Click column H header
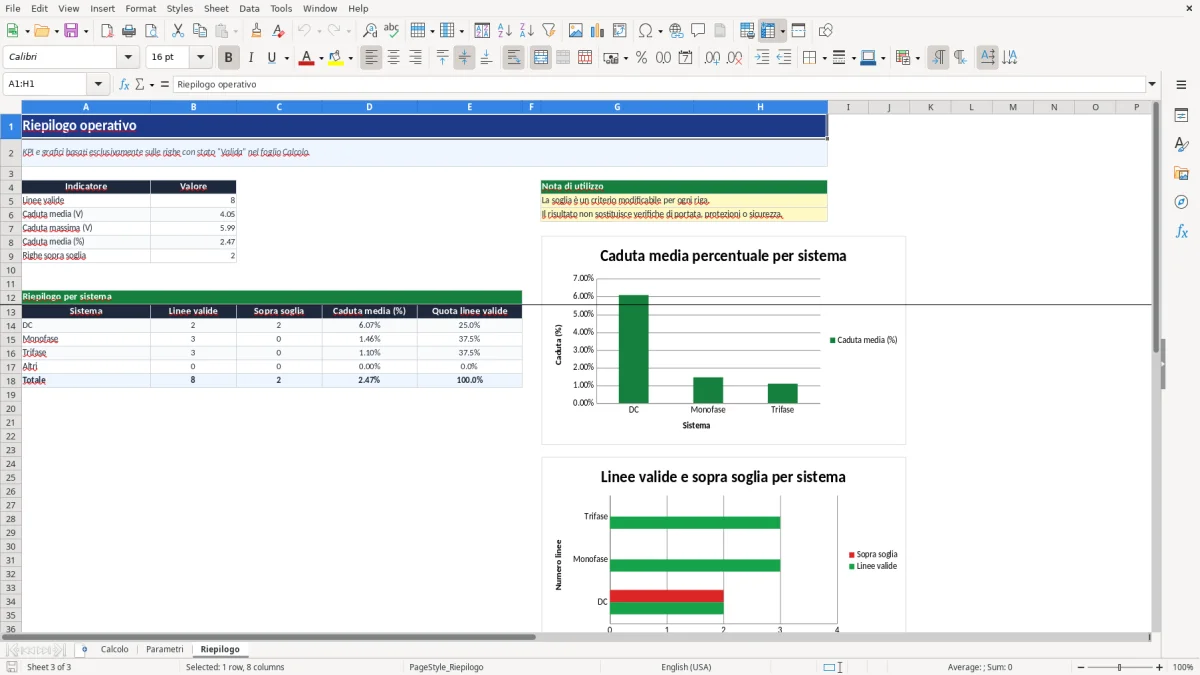 tap(760, 107)
